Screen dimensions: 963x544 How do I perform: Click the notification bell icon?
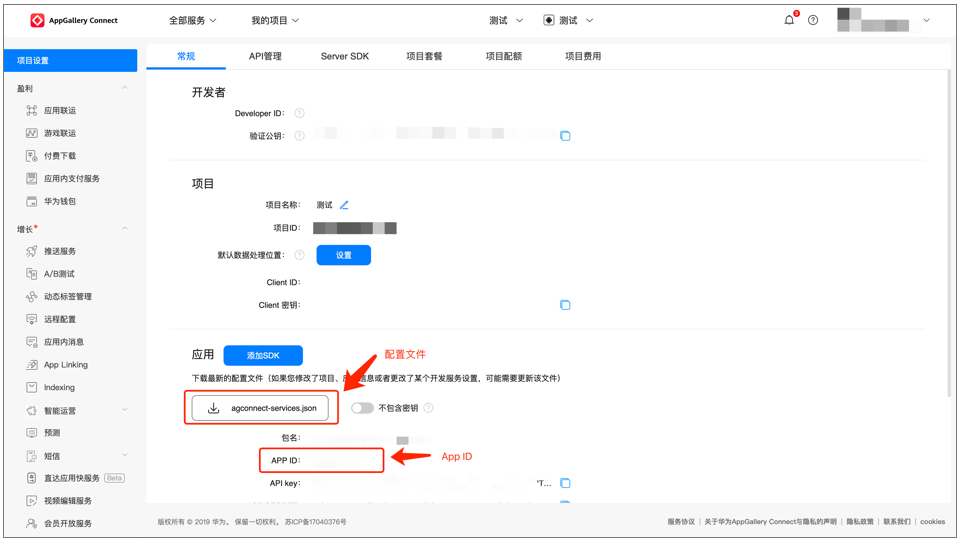pos(789,20)
